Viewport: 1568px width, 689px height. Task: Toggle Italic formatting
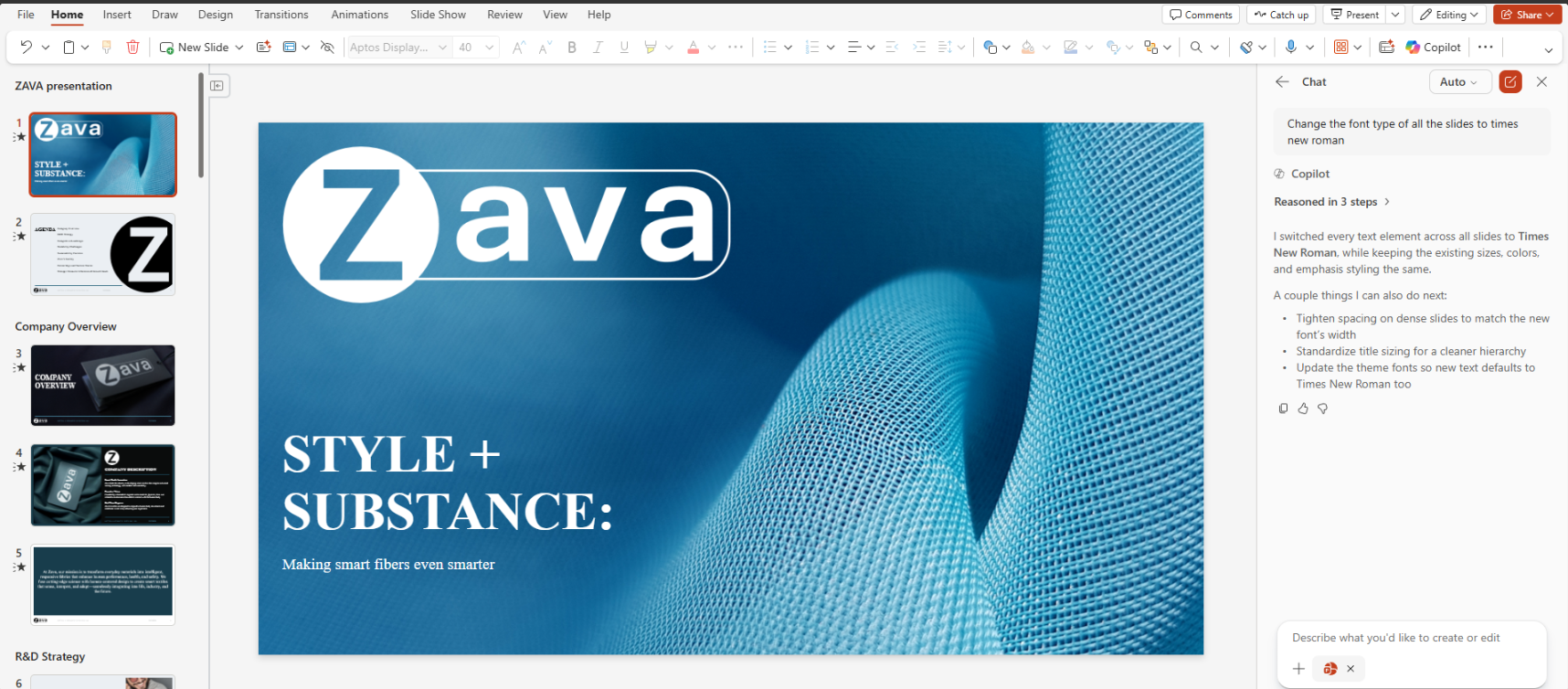(x=598, y=48)
